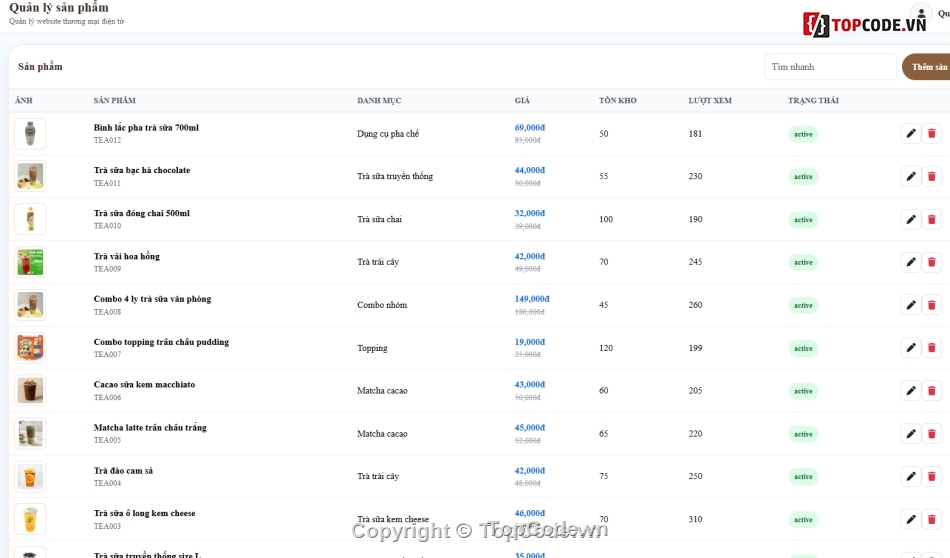Open the user account avatar icon
The image size is (950, 558).
click(921, 13)
